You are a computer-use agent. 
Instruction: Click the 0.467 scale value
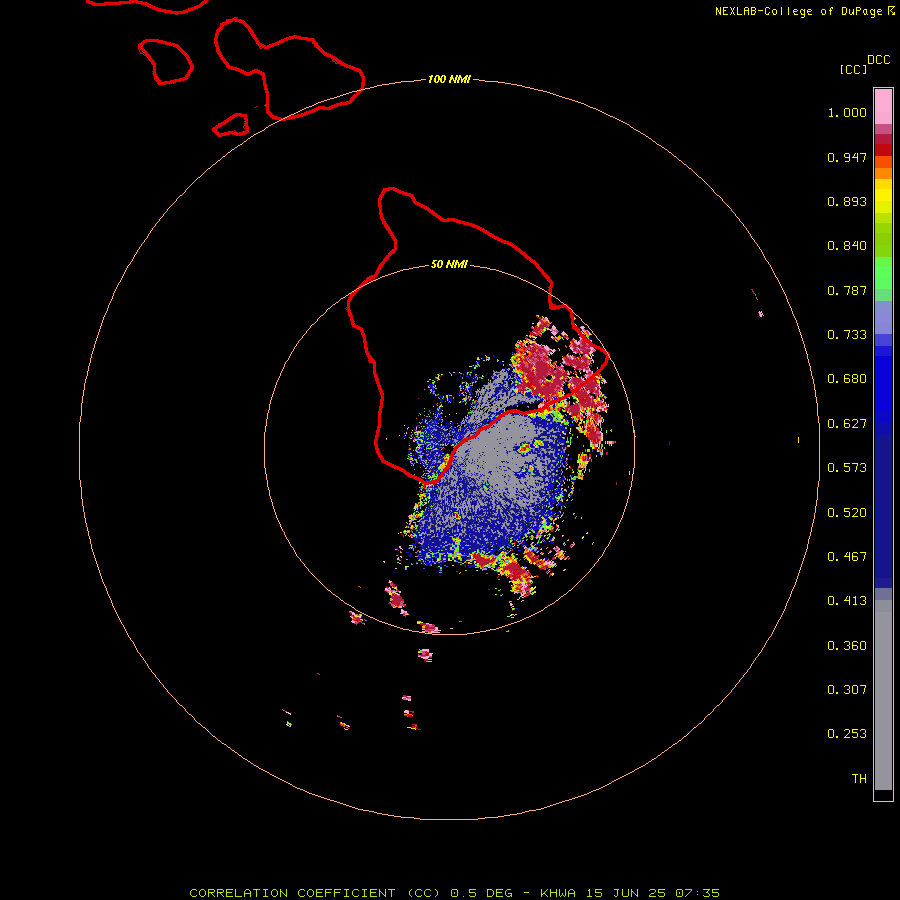pos(847,557)
